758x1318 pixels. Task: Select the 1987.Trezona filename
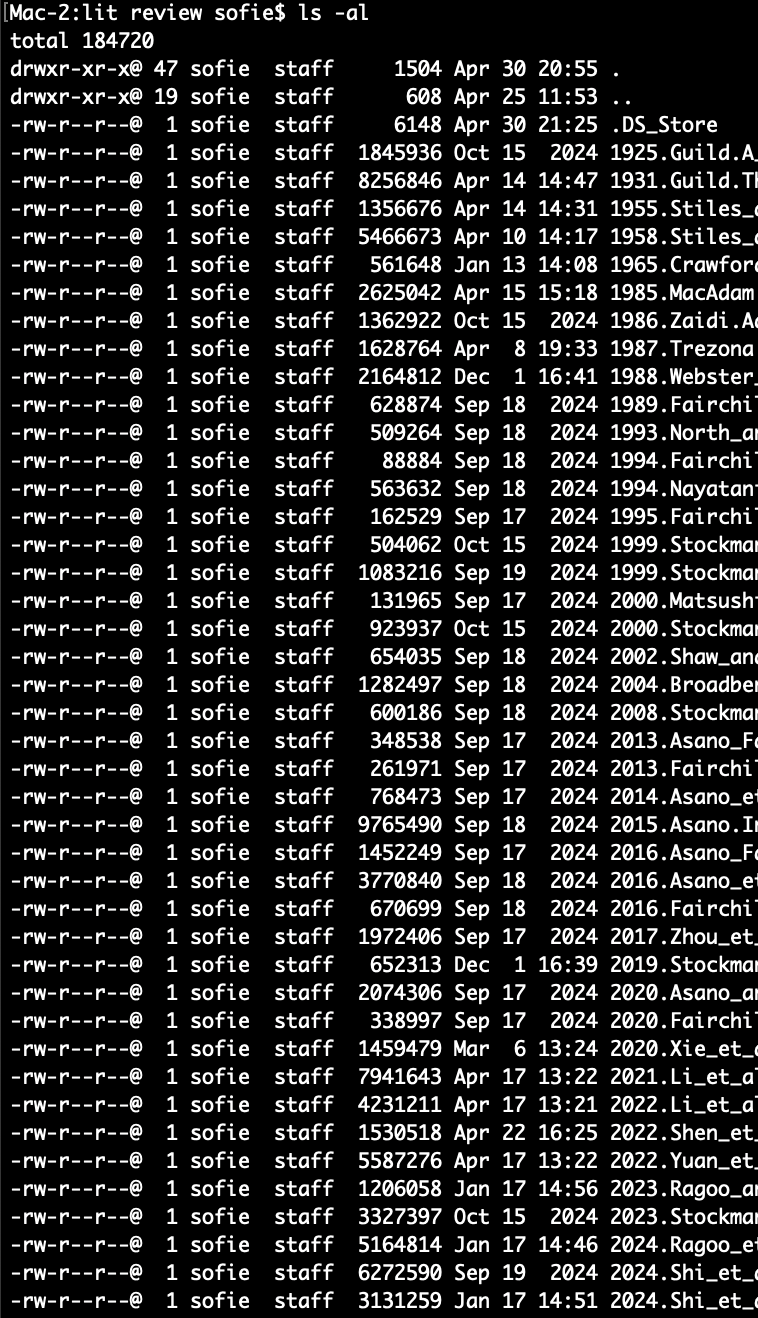coord(684,349)
